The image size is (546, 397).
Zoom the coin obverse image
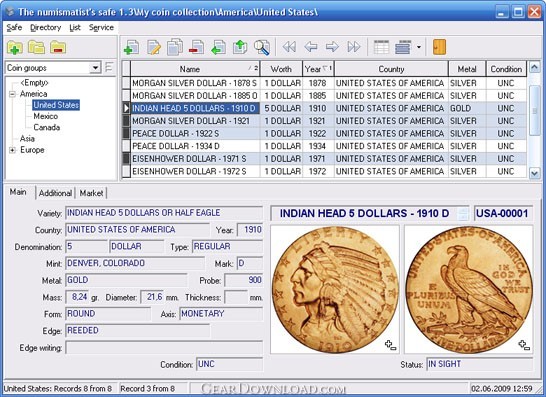tap(390, 345)
